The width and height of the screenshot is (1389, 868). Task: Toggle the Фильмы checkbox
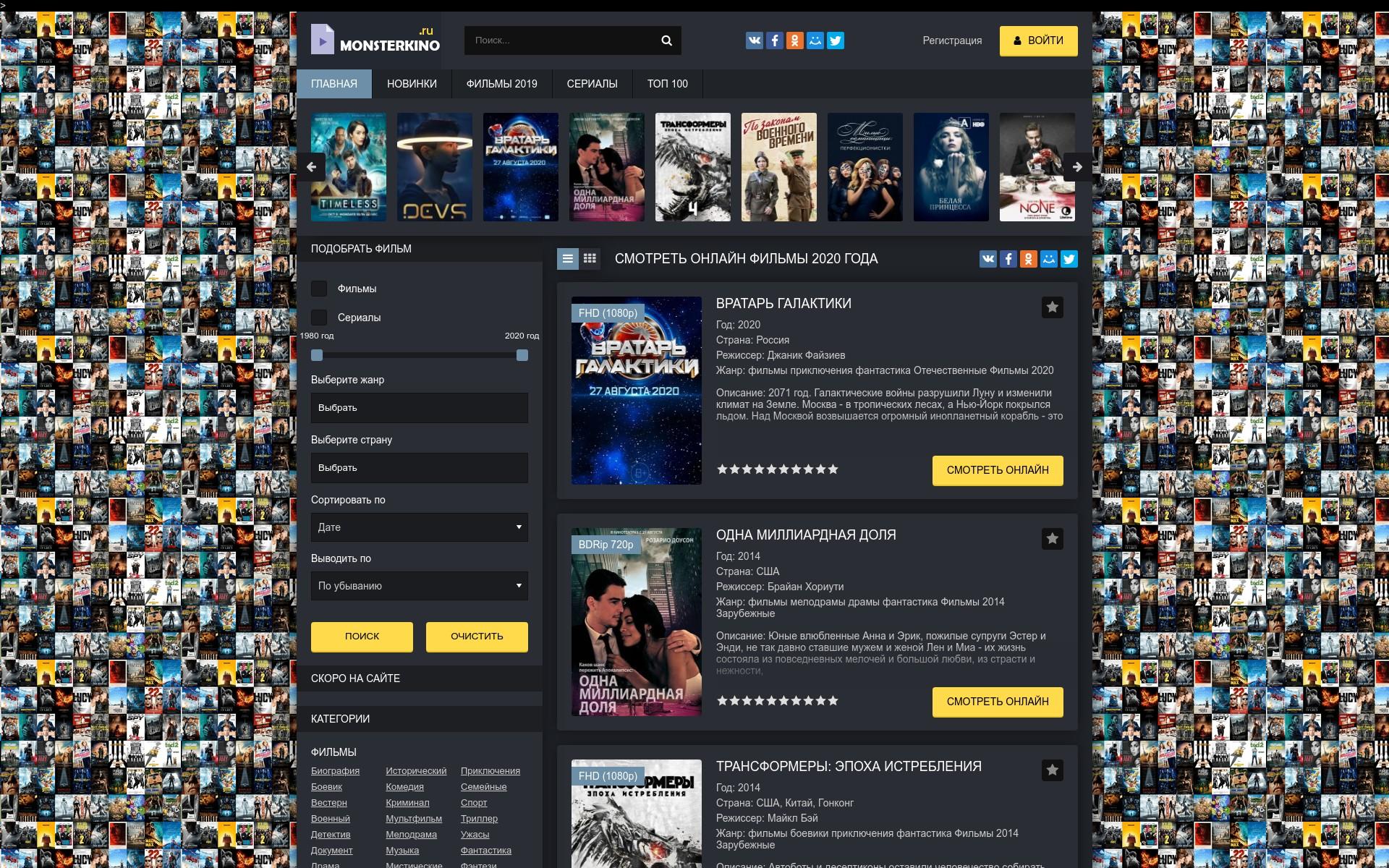[x=319, y=289]
